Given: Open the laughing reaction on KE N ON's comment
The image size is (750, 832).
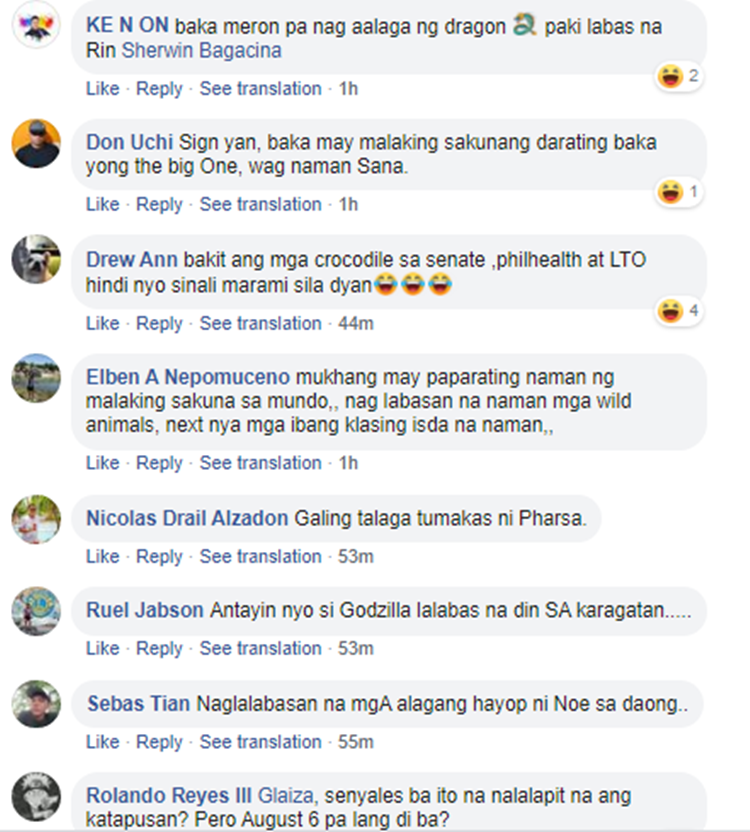Looking at the screenshot, I should point(679,76).
